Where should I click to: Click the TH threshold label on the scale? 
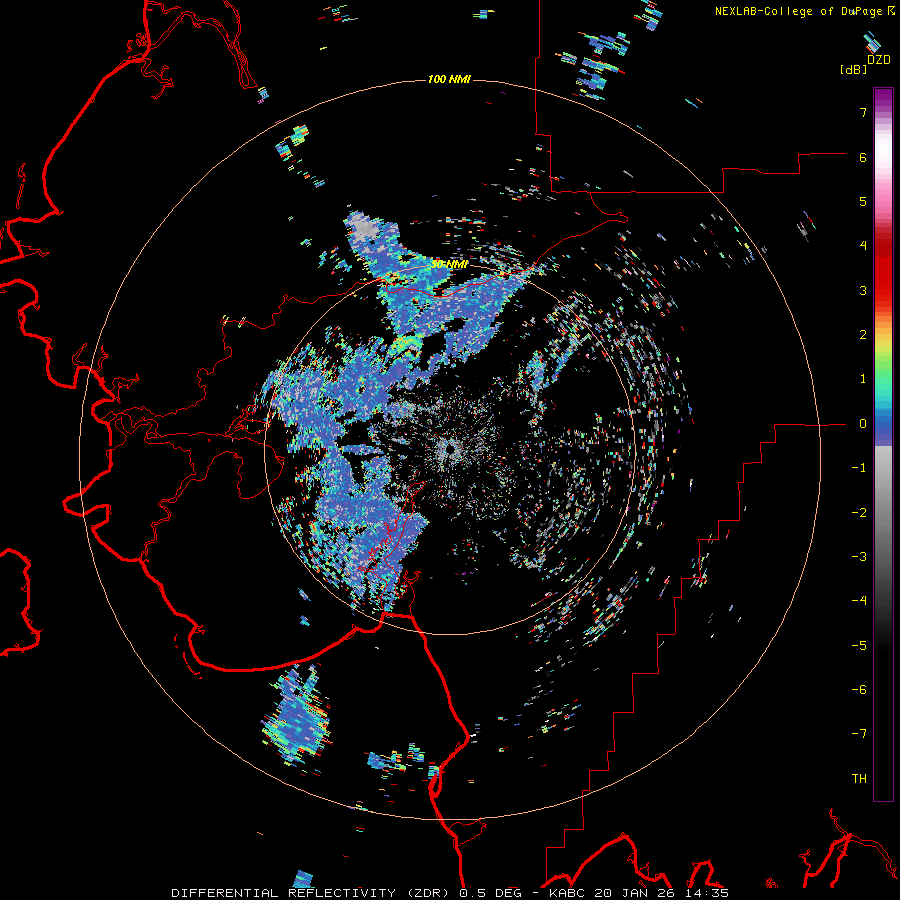859,779
